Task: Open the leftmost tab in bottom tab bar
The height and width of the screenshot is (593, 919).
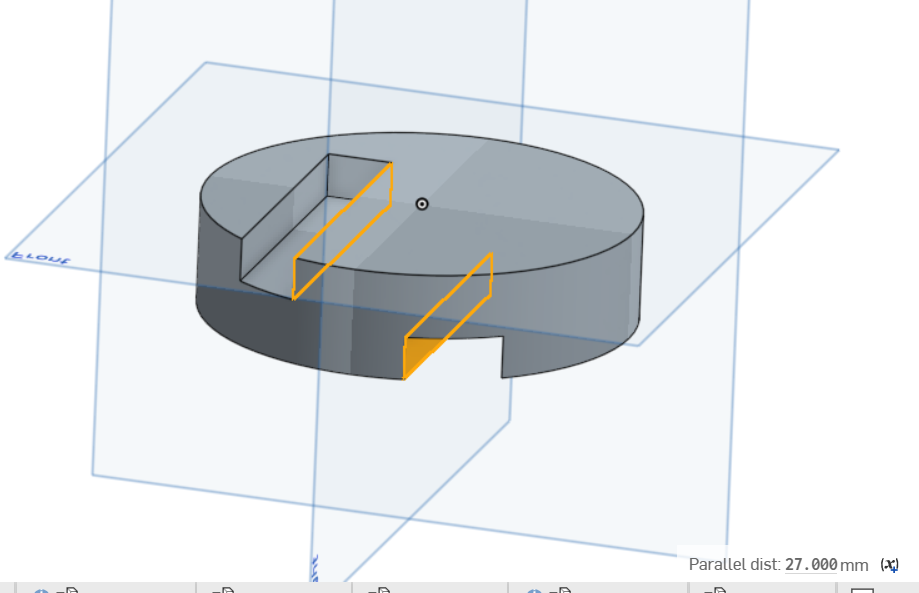Action: point(50,589)
